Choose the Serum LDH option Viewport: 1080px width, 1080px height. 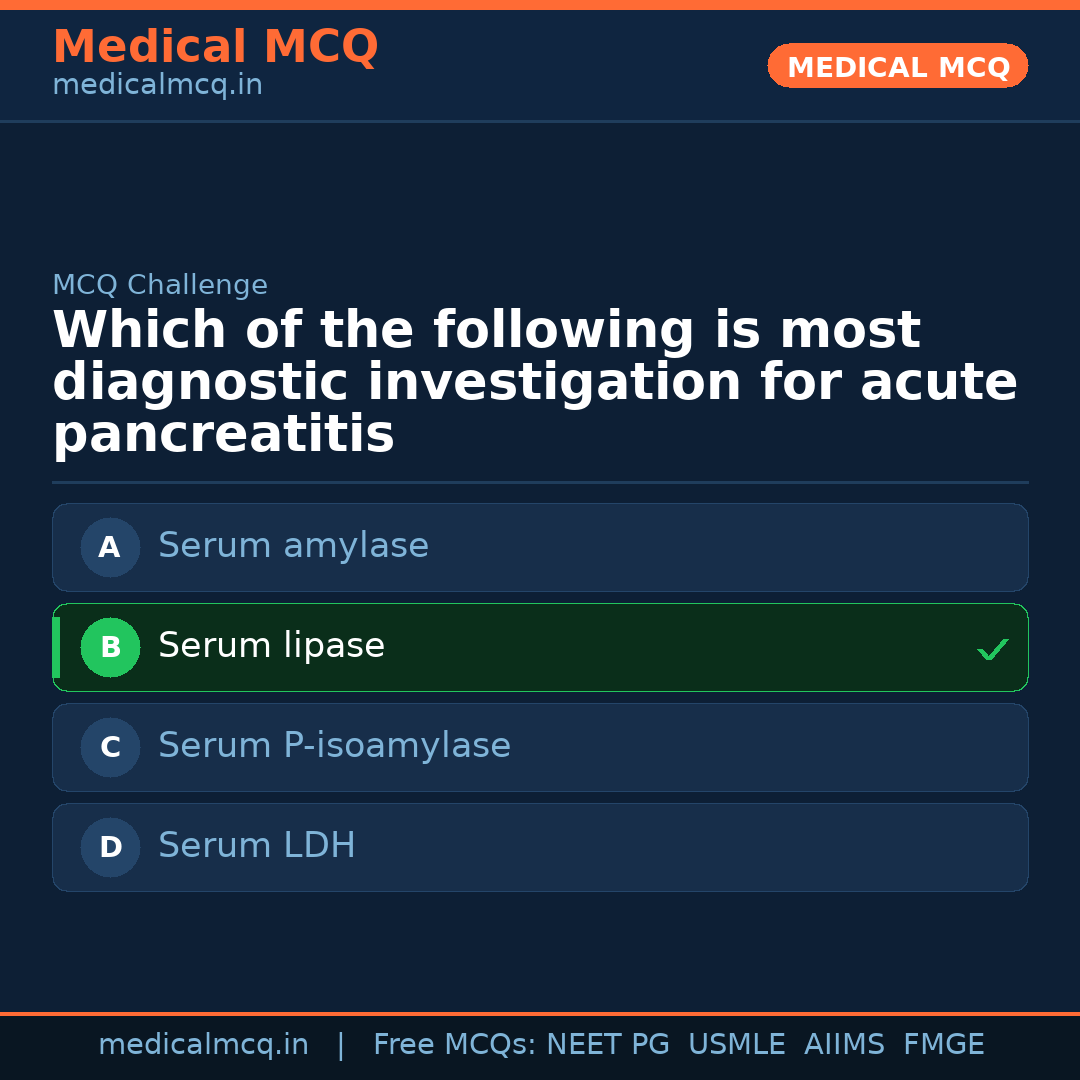click(x=257, y=846)
